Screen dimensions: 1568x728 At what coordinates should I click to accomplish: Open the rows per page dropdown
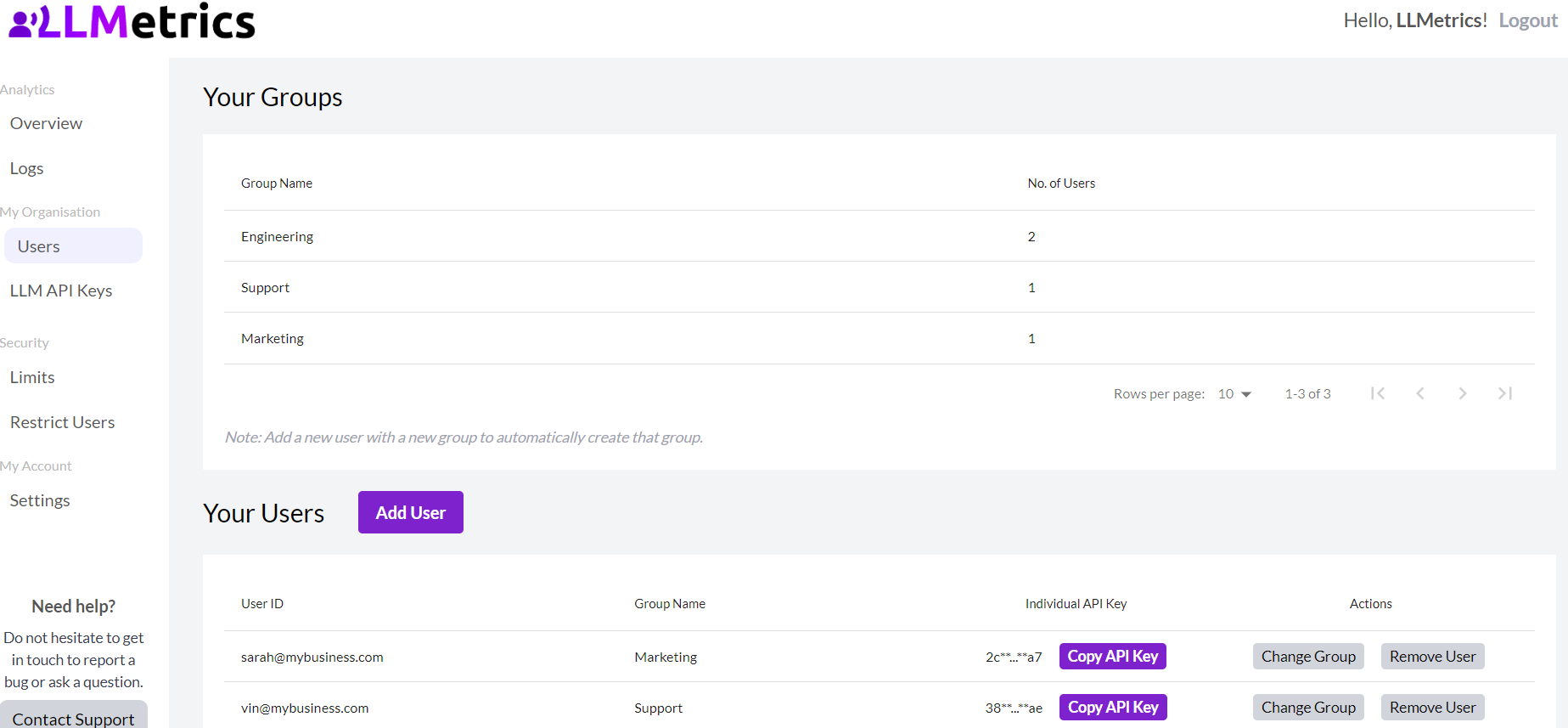[1235, 394]
